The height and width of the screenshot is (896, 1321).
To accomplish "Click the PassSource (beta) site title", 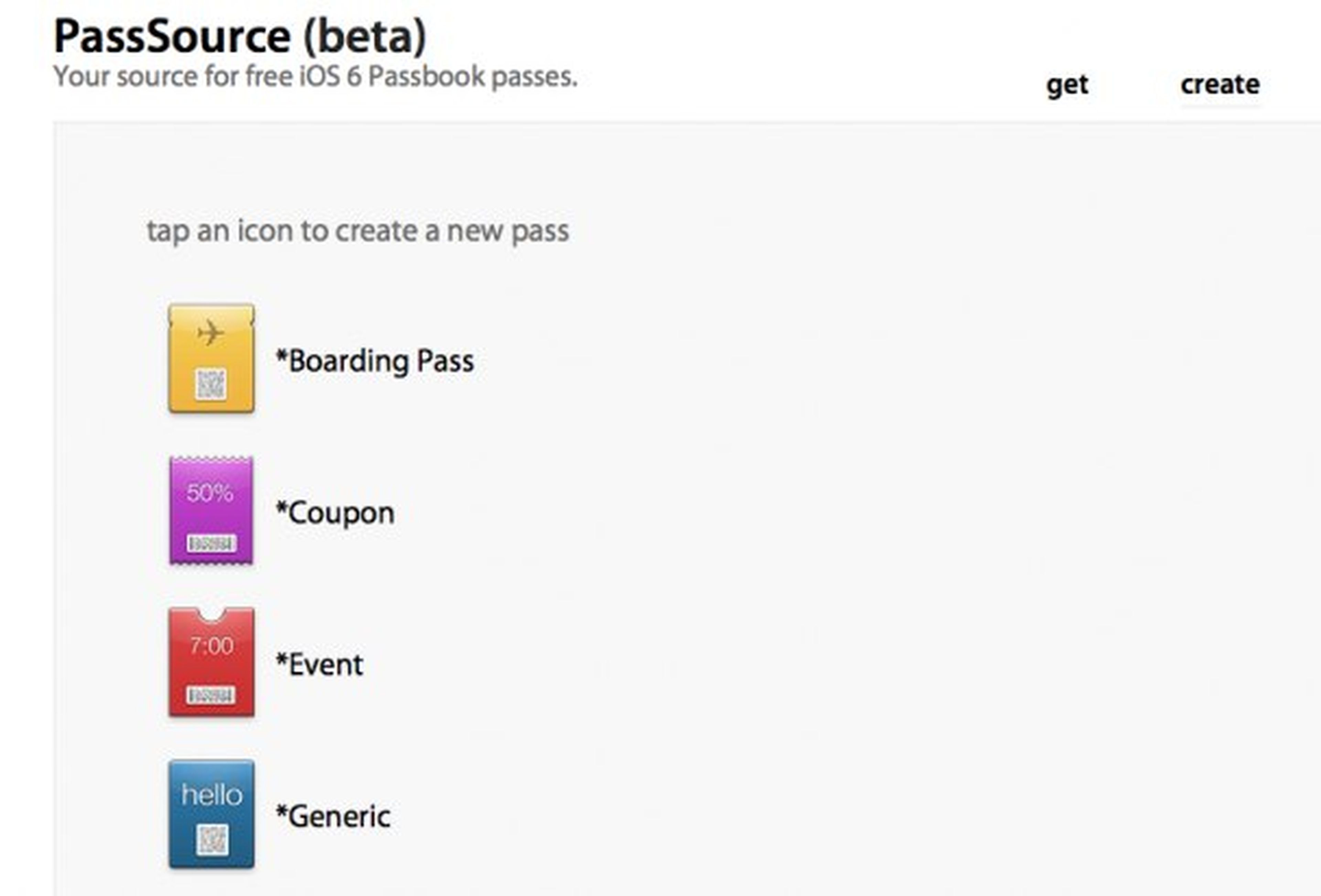I will click(x=239, y=36).
